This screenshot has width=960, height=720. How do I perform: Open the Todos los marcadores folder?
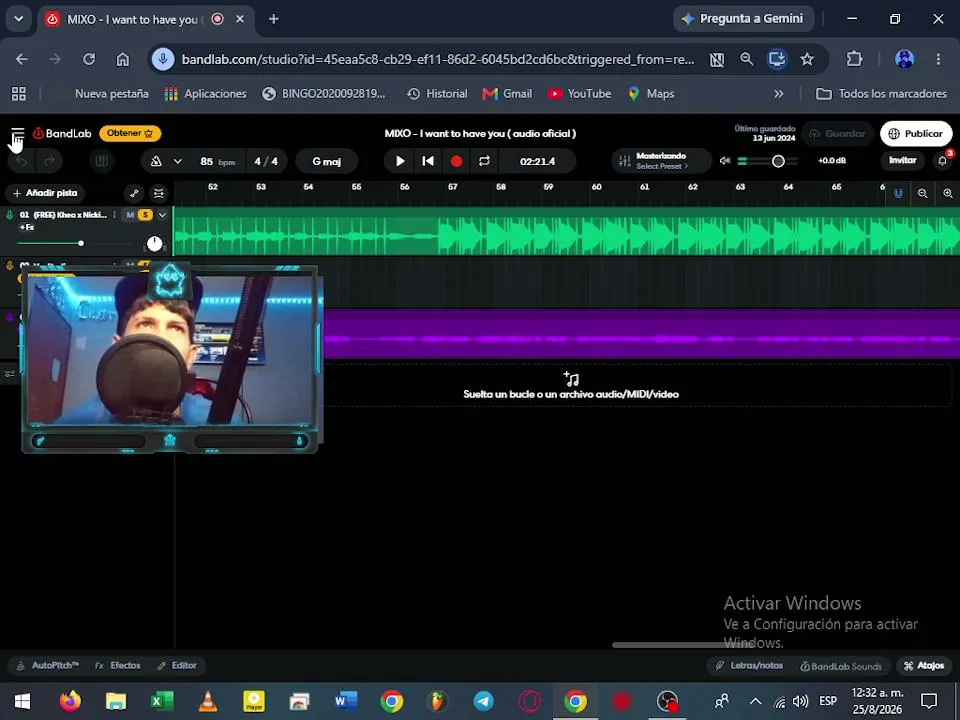point(882,94)
